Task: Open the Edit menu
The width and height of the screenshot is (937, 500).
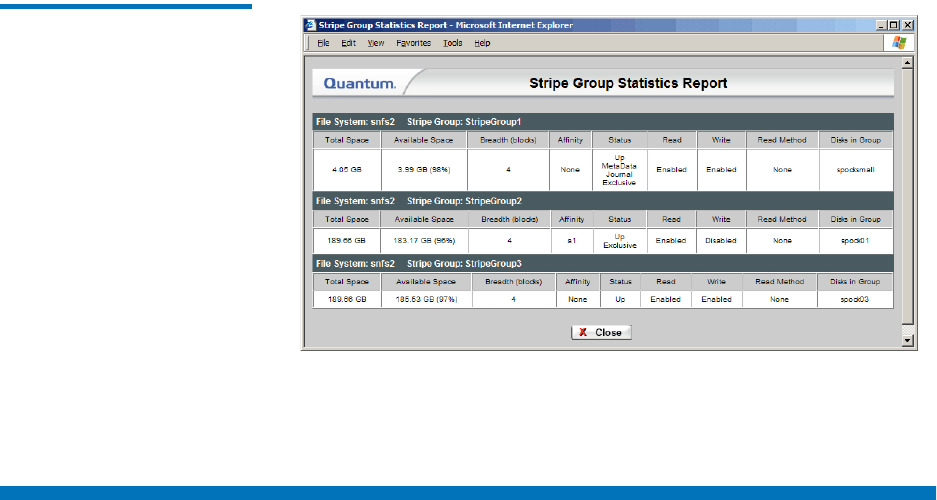Action: [348, 43]
